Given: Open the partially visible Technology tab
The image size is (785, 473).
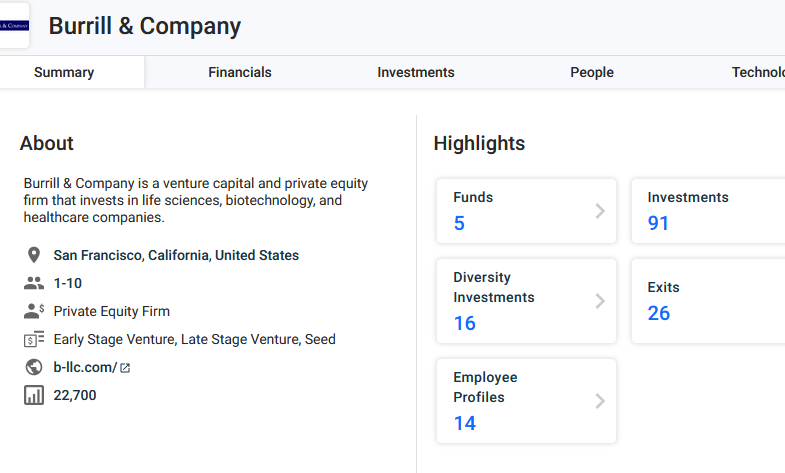Looking at the screenshot, I should coord(758,72).
